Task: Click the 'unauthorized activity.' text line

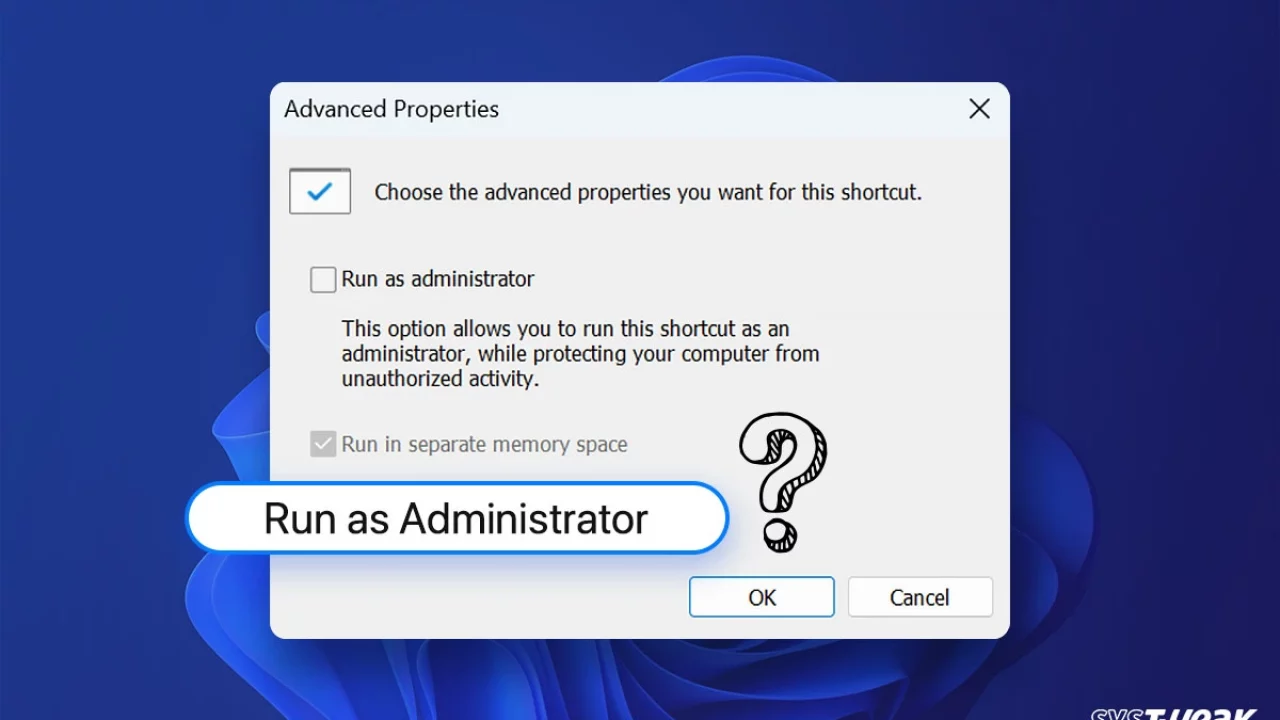Action: [x=440, y=379]
